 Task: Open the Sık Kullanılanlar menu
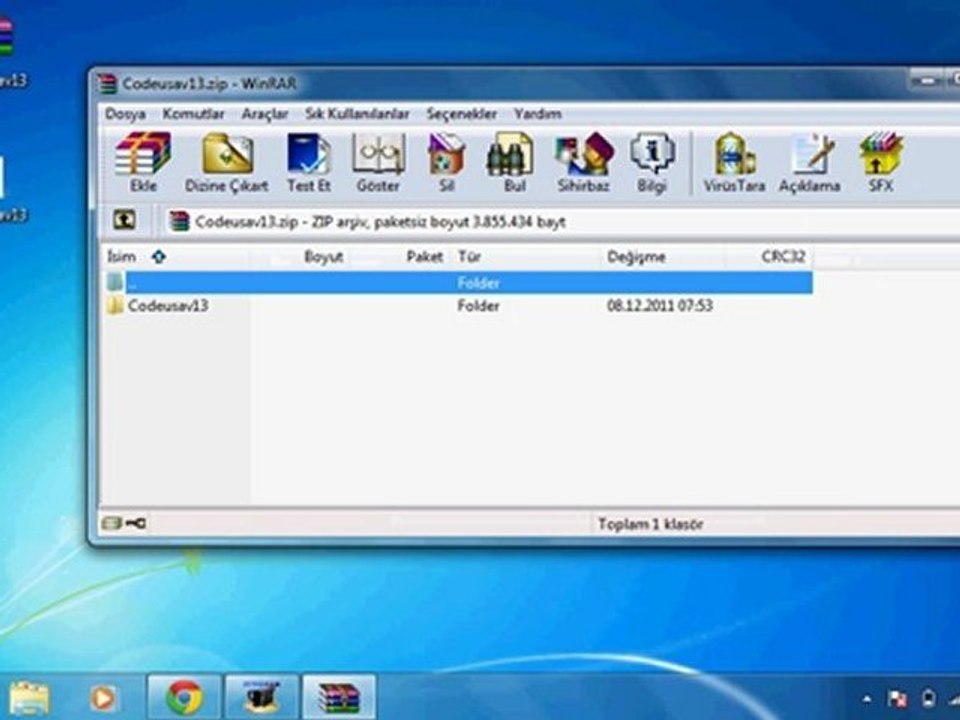358,114
